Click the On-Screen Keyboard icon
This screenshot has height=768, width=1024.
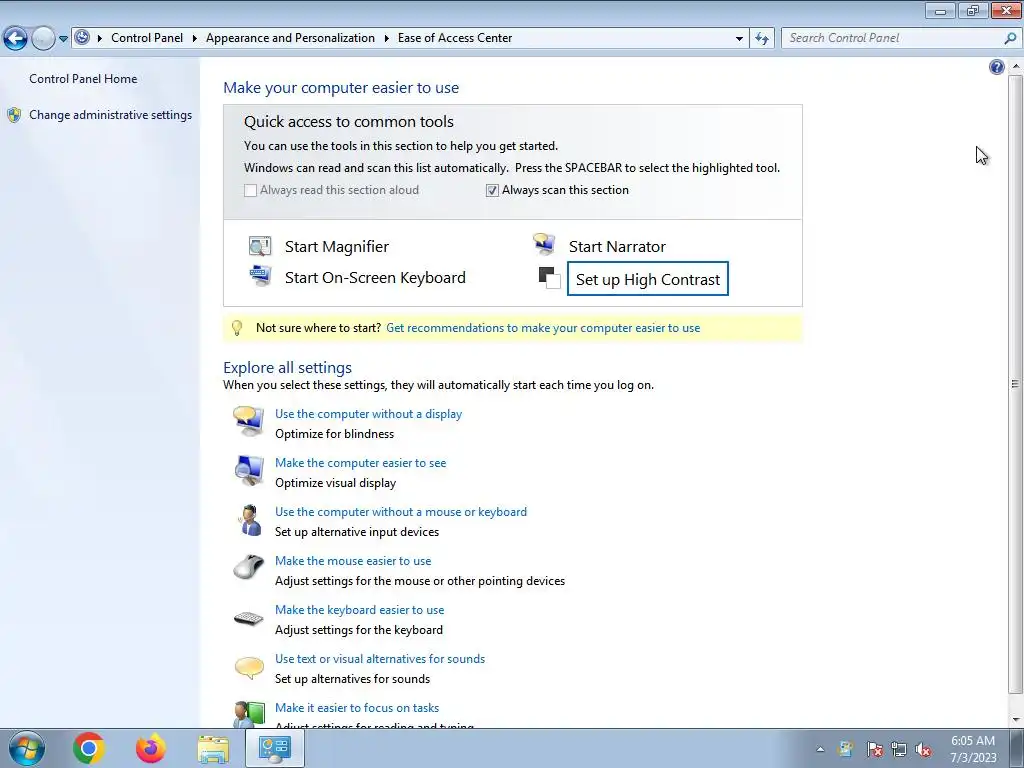260,276
